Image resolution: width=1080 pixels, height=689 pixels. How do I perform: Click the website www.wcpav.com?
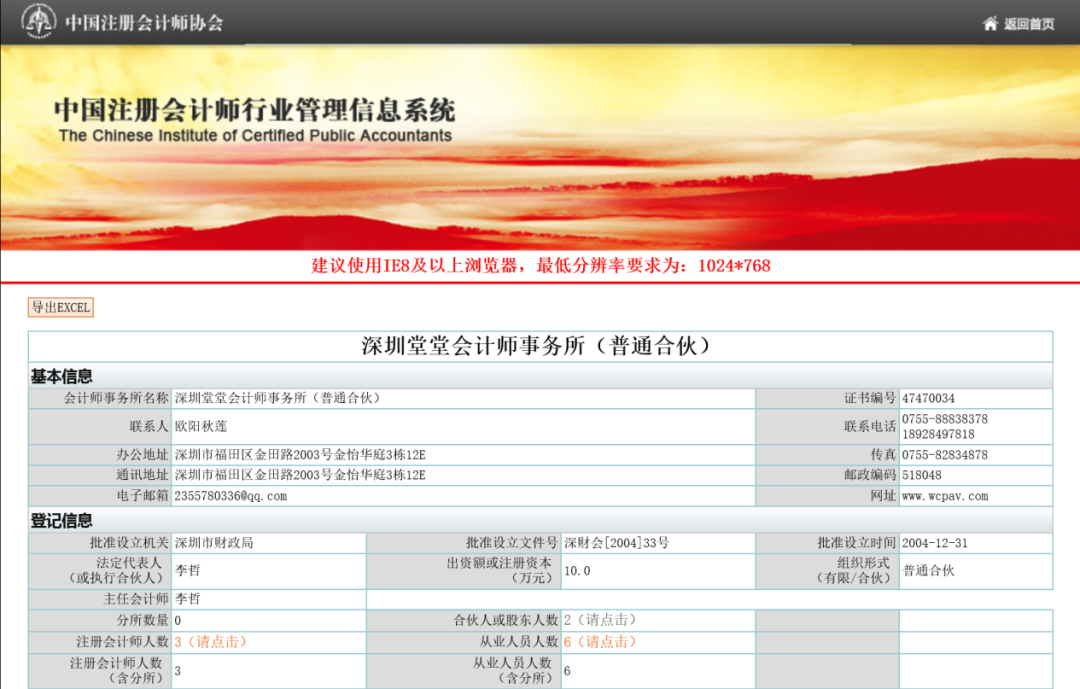coord(945,496)
